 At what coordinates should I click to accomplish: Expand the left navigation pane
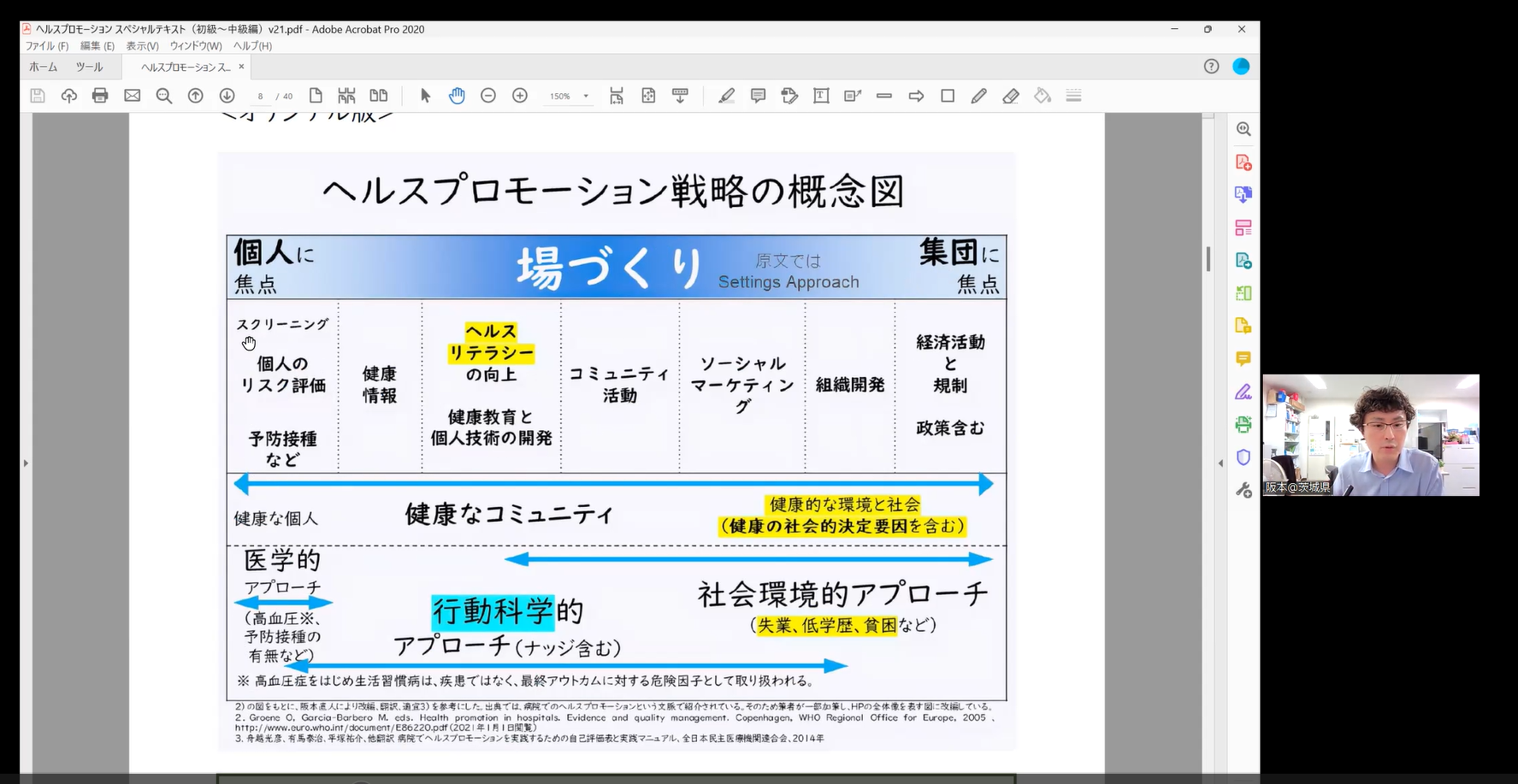(26, 463)
